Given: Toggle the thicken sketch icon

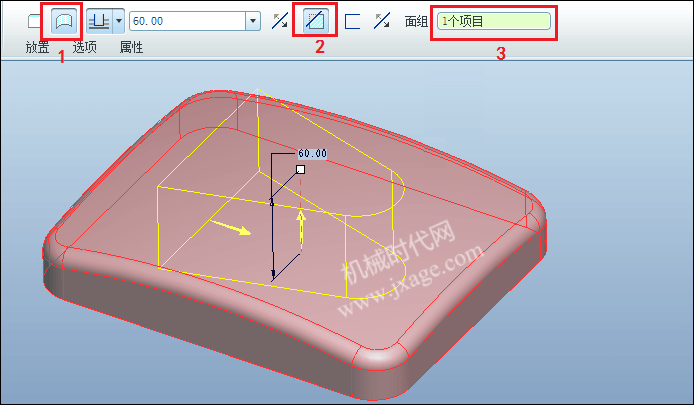Looking at the screenshot, I should (x=352, y=21).
